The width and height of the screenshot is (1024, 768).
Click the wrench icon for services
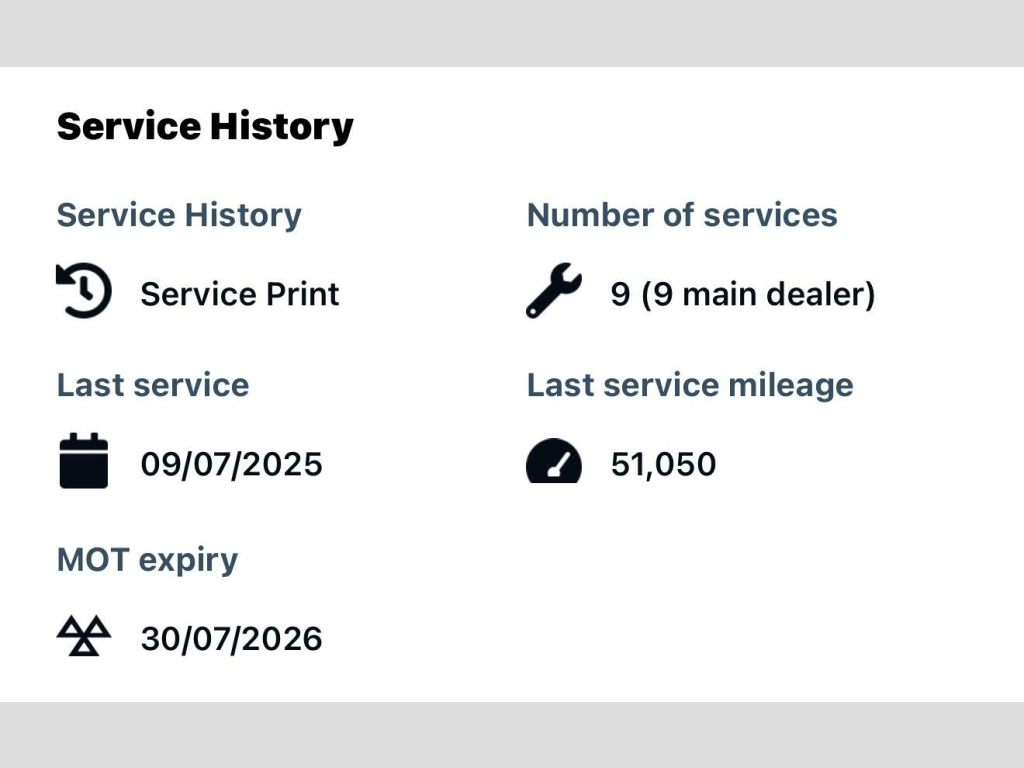(x=554, y=291)
